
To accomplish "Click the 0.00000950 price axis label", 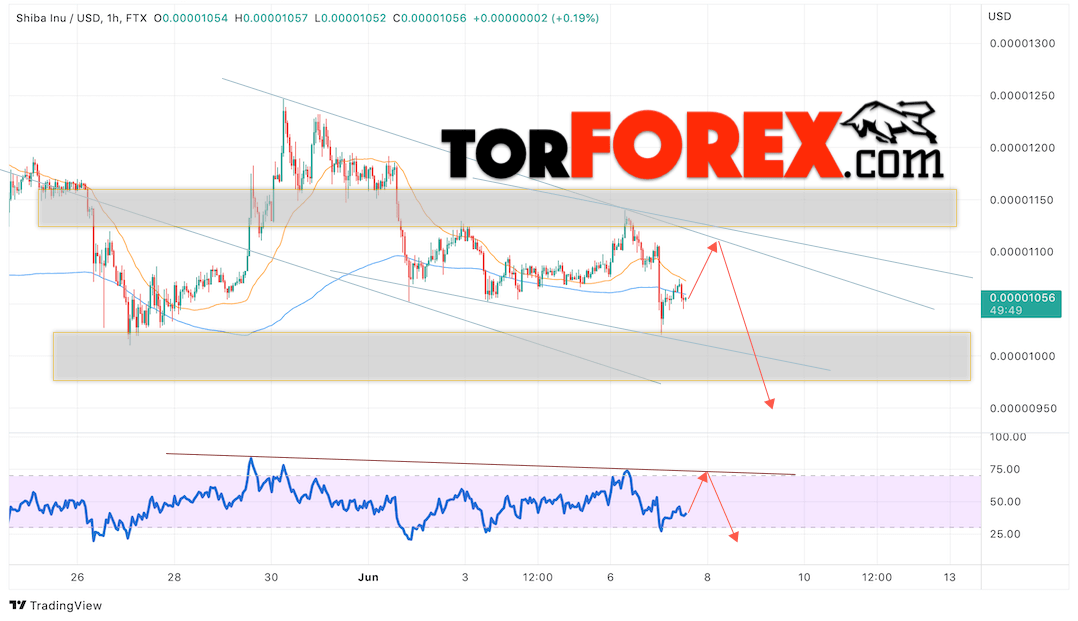I will point(1023,408).
